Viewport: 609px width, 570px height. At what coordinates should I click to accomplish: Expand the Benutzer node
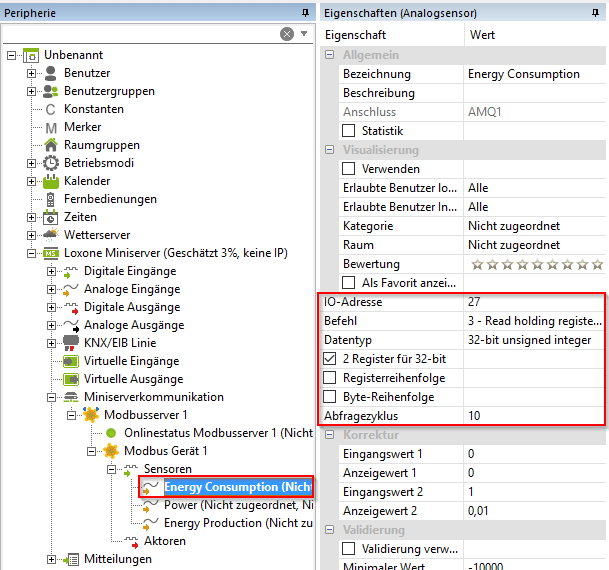pos(31,73)
